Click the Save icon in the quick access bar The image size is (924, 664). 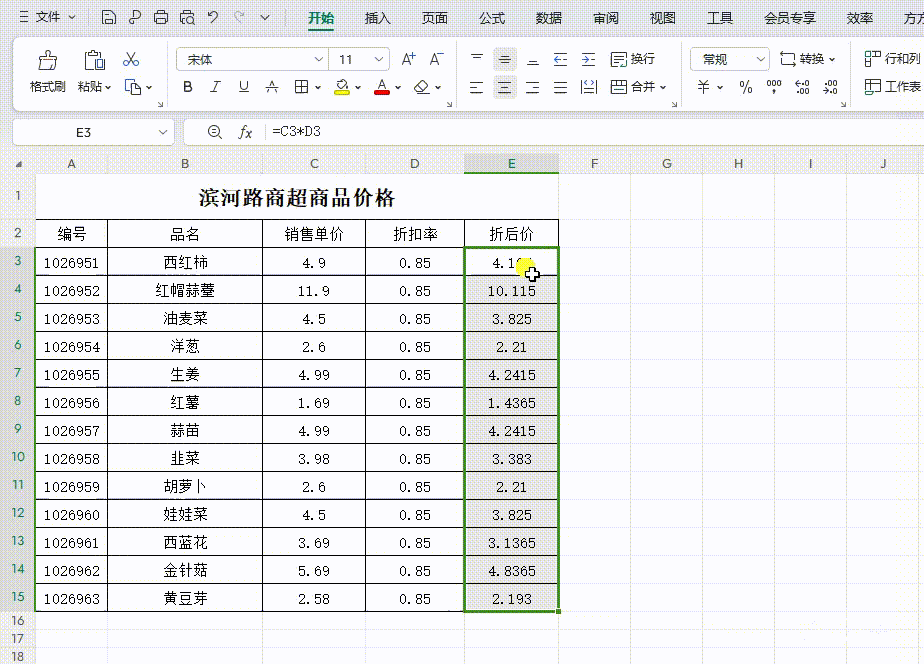(x=108, y=17)
